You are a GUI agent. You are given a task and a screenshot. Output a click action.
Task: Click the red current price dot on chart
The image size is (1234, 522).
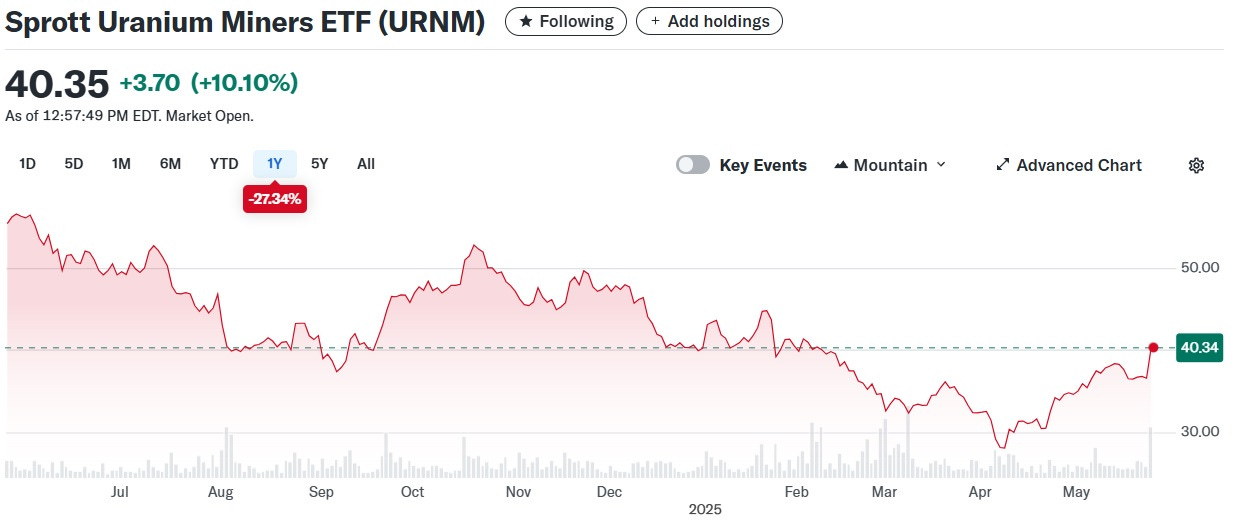point(1153,348)
